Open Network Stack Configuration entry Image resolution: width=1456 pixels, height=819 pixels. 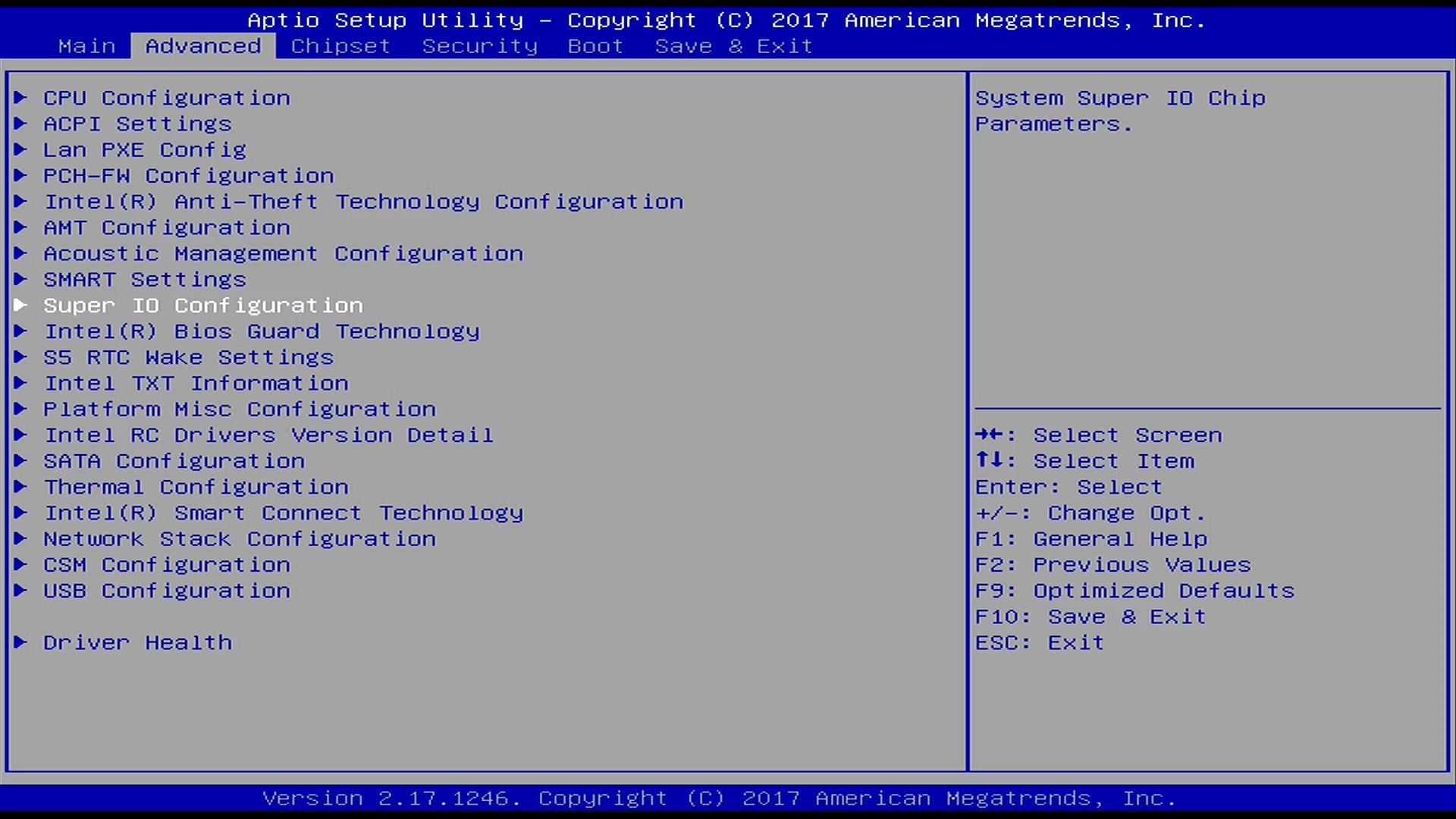[x=239, y=539]
